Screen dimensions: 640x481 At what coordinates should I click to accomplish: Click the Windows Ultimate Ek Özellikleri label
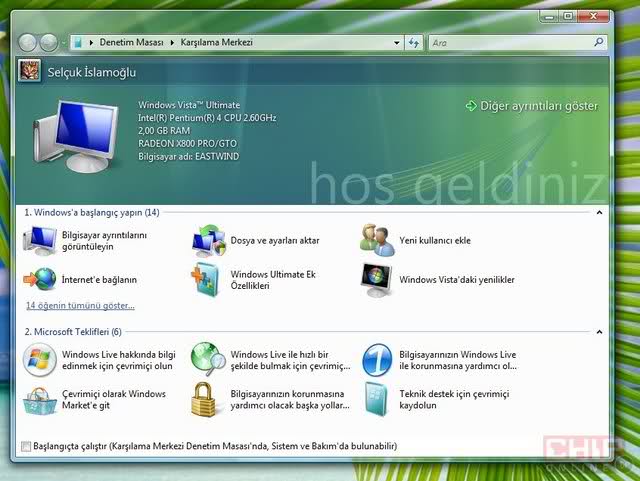pyautogui.click(x=273, y=280)
